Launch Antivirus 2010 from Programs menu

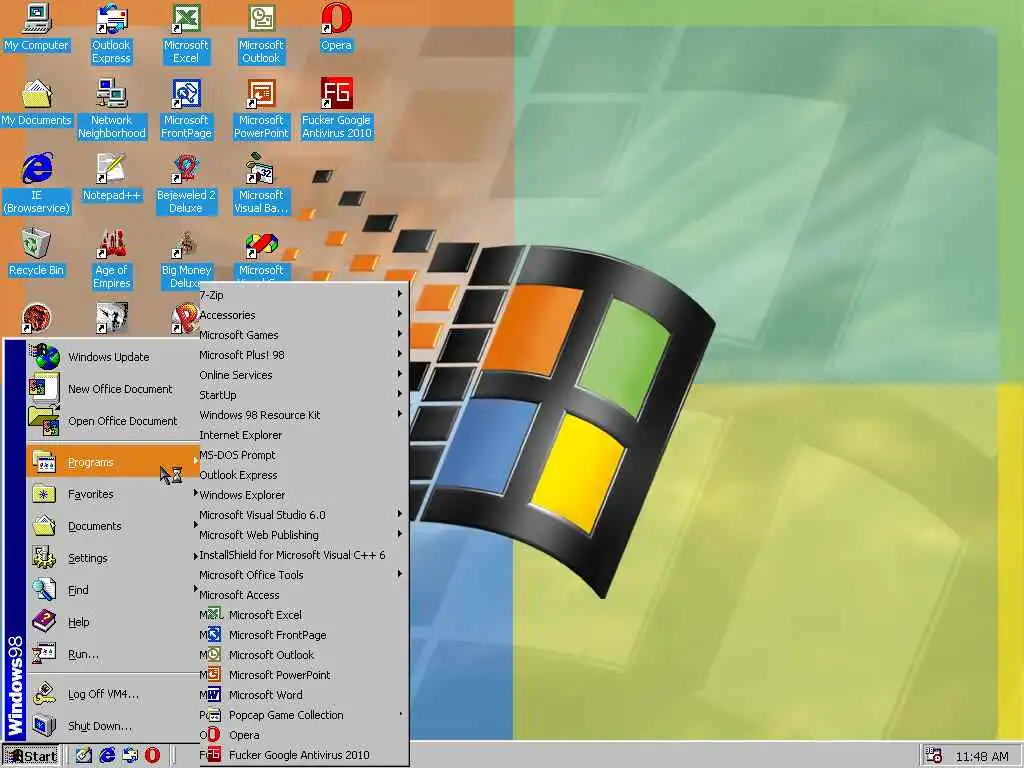click(303, 755)
